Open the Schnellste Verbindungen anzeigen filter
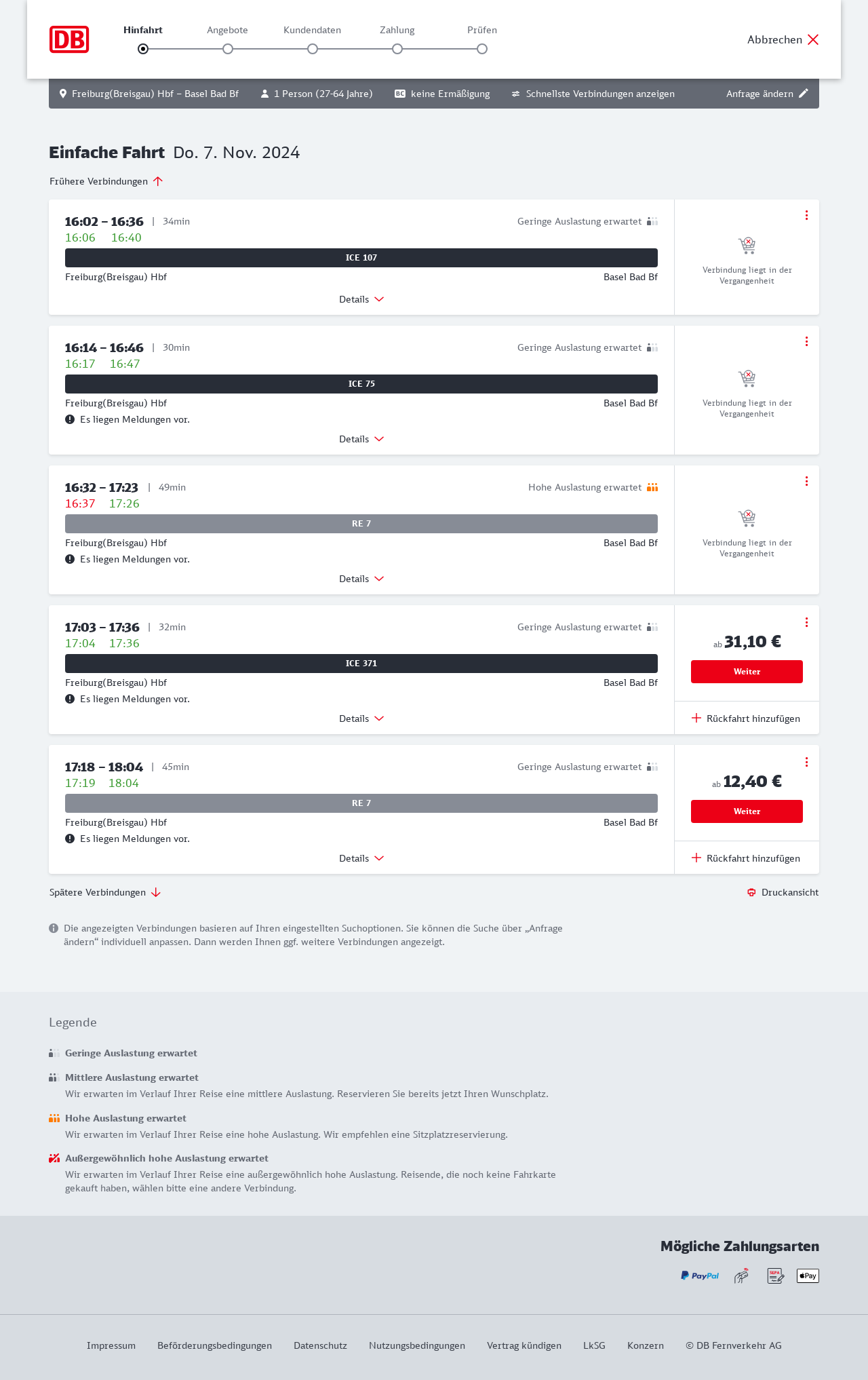 (x=593, y=94)
